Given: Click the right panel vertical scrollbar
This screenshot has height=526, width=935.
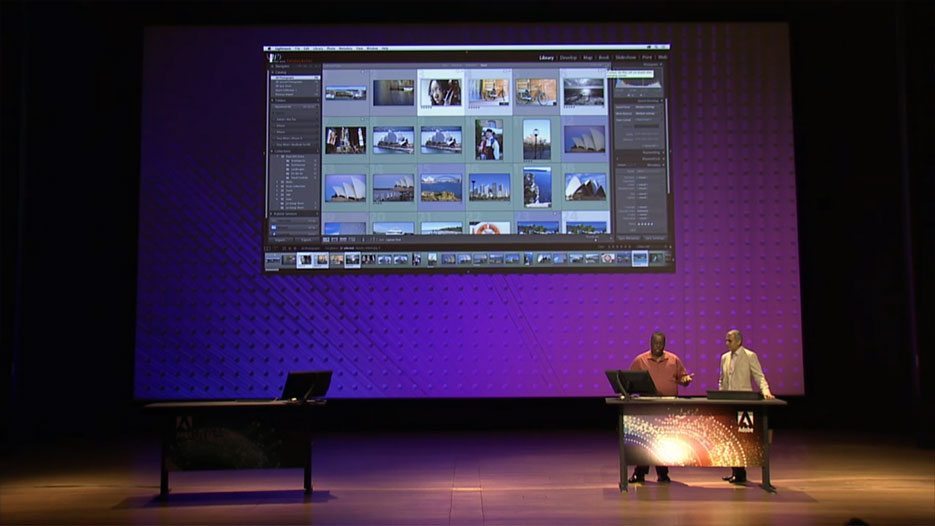Looking at the screenshot, I should tap(668, 146).
